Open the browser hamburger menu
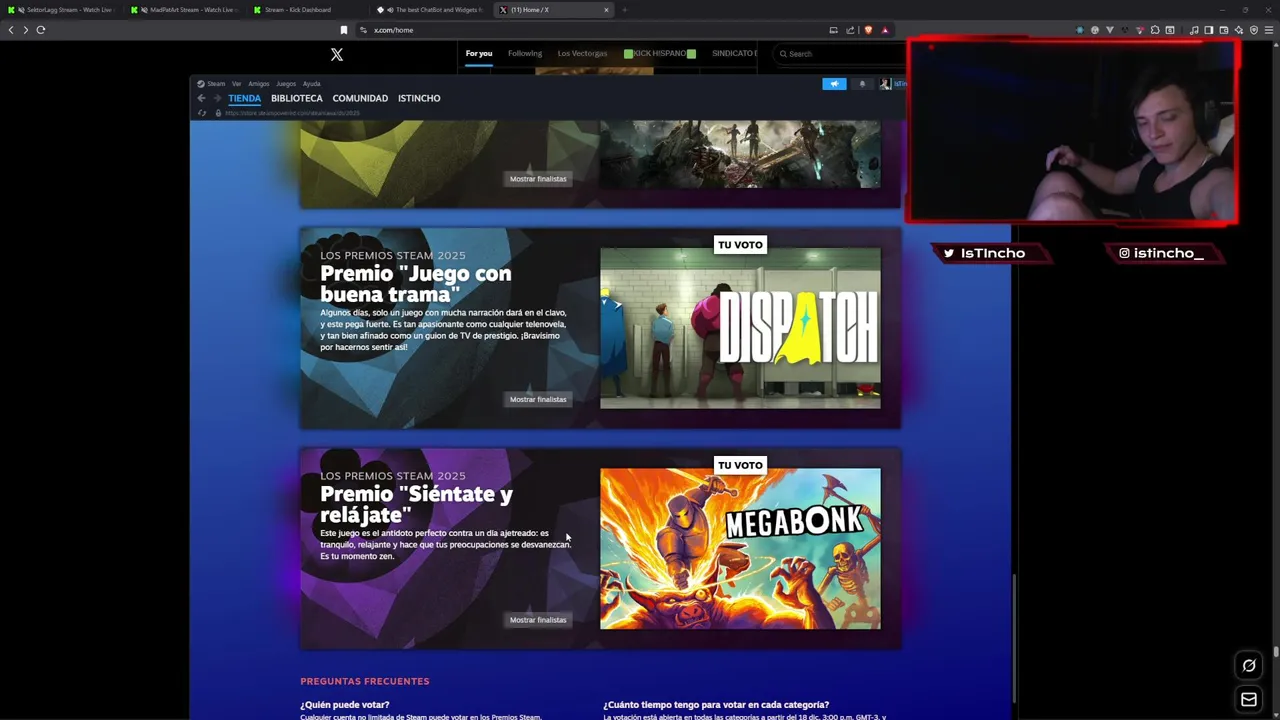The height and width of the screenshot is (720, 1280). click(x=1269, y=30)
